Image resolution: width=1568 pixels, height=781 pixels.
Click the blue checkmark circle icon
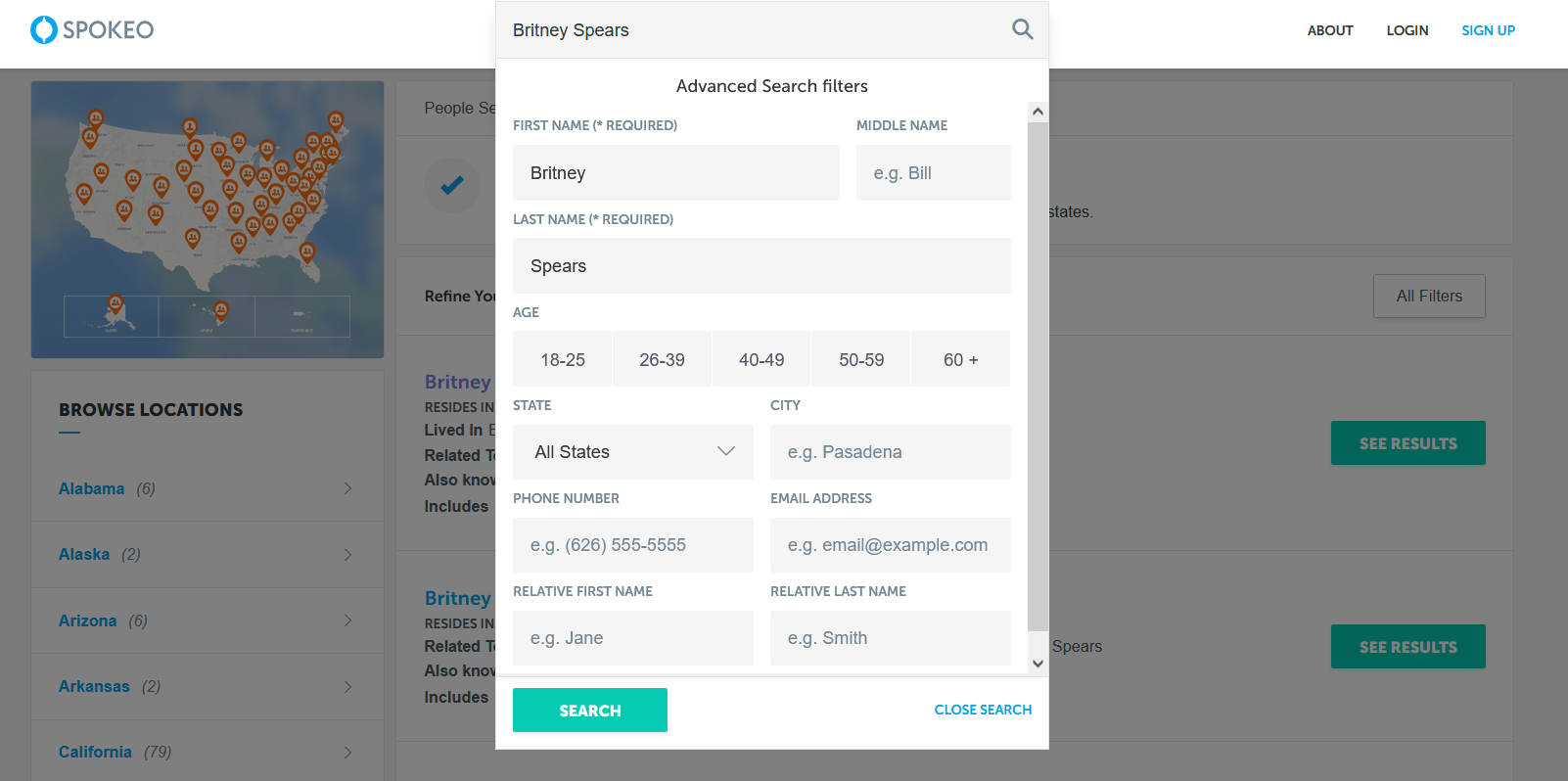[x=451, y=184]
